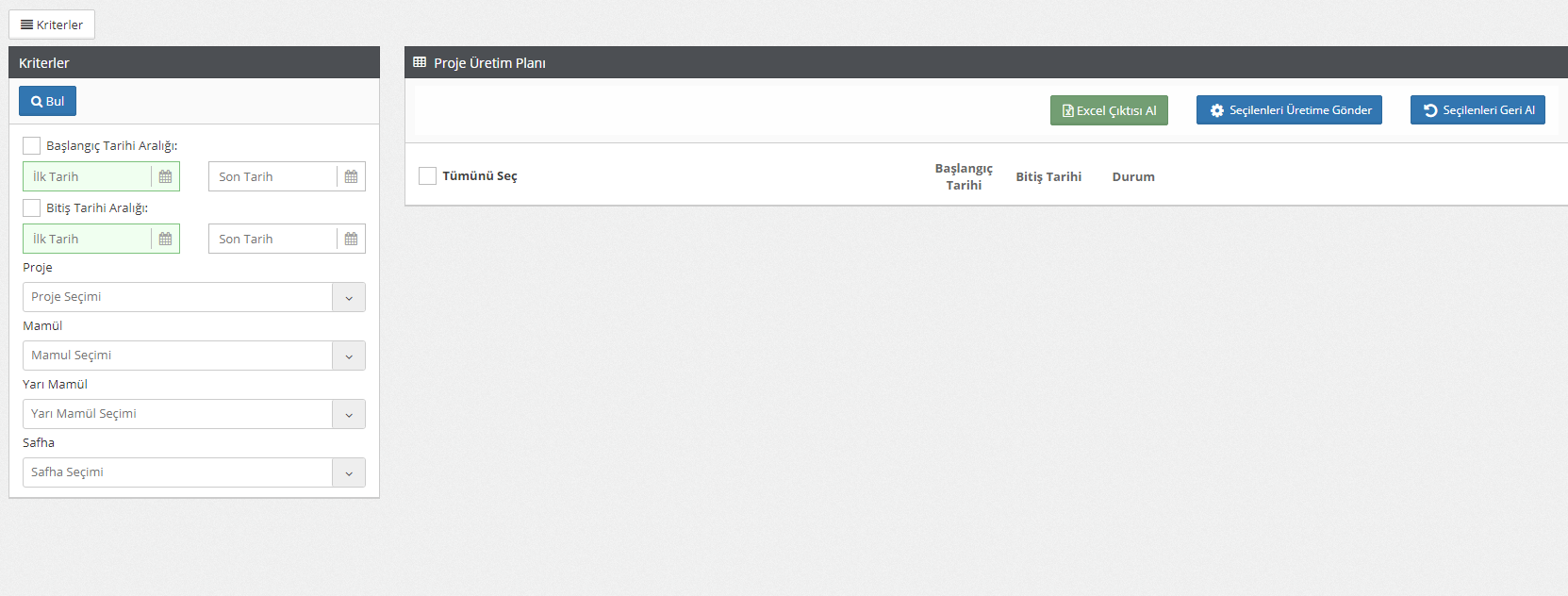This screenshot has height=596, width=1568.
Task: Open calendar for Bitiş Son Tarih
Action: point(351,240)
